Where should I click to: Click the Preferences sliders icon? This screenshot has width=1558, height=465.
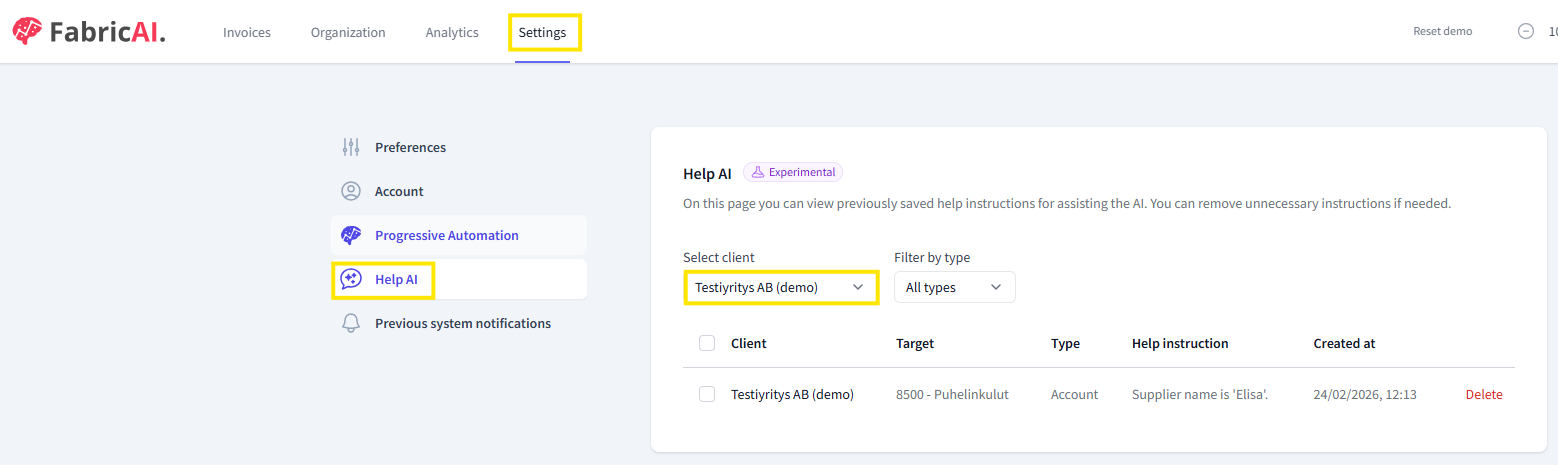pyautogui.click(x=350, y=147)
